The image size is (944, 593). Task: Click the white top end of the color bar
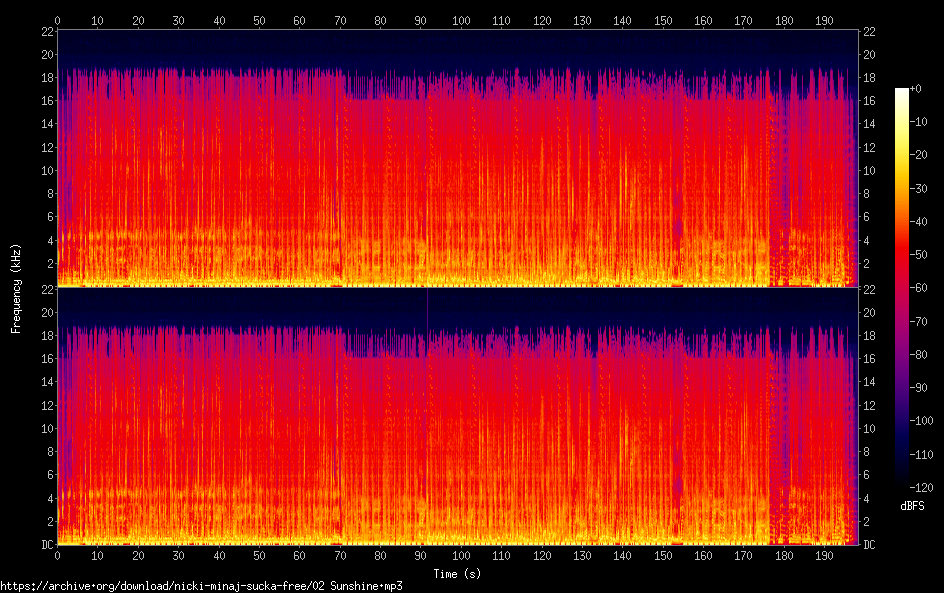point(902,92)
